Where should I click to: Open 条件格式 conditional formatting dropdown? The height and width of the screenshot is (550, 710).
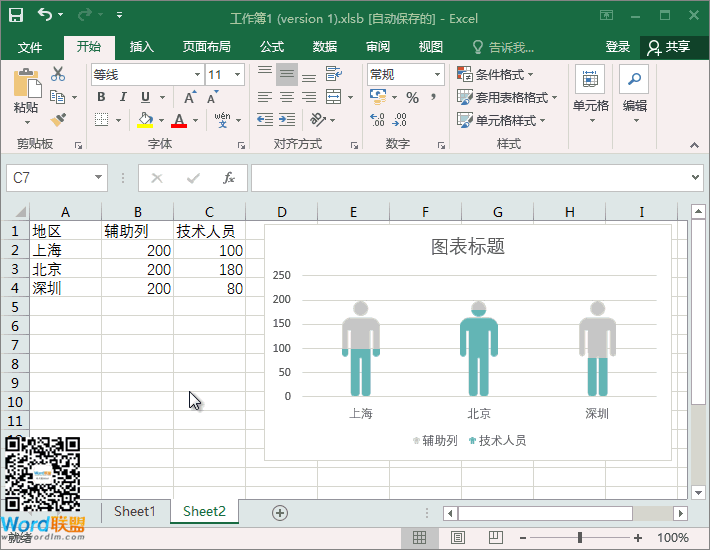495,74
